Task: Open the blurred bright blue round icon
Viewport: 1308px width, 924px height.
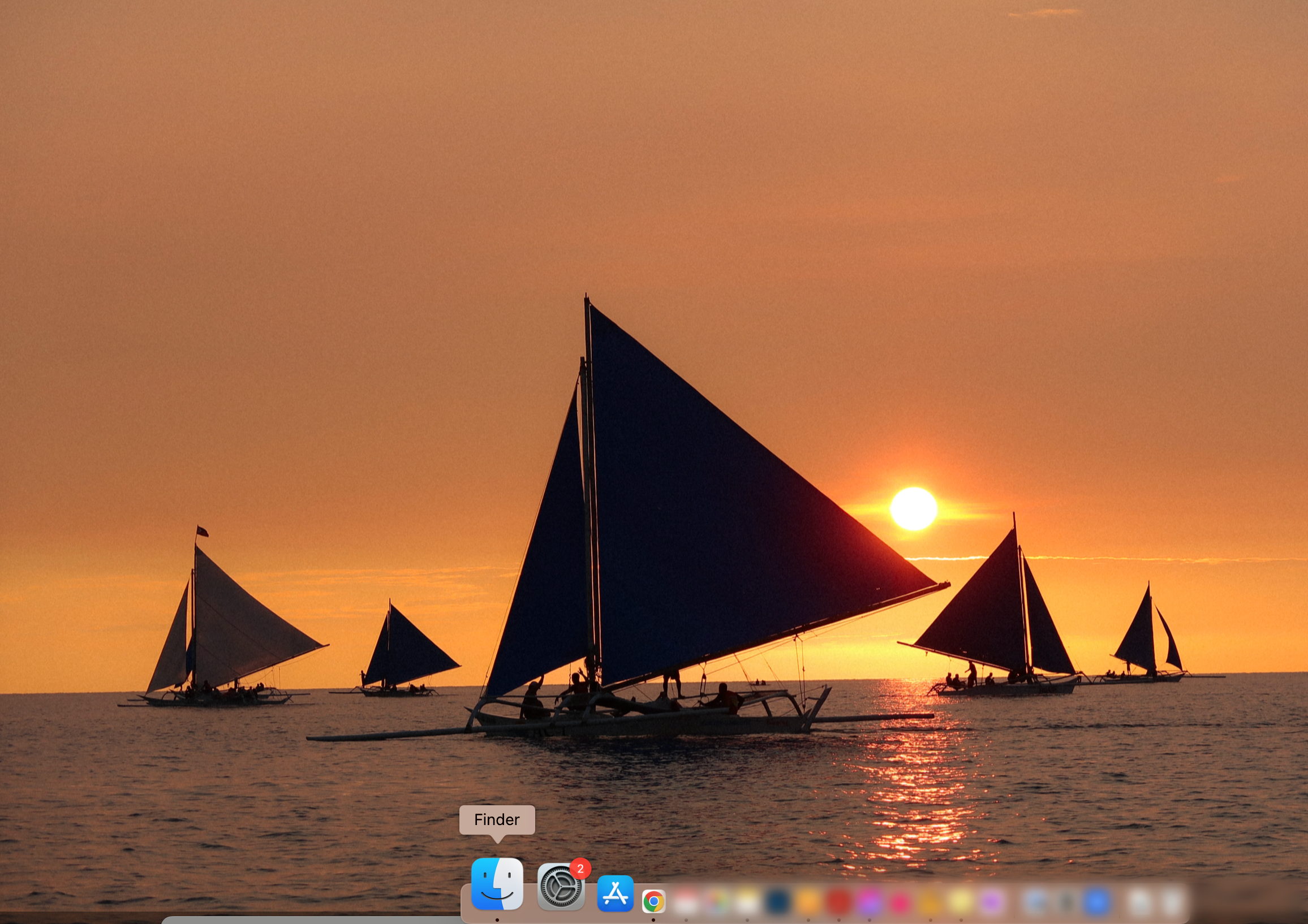Action: 1096,901
